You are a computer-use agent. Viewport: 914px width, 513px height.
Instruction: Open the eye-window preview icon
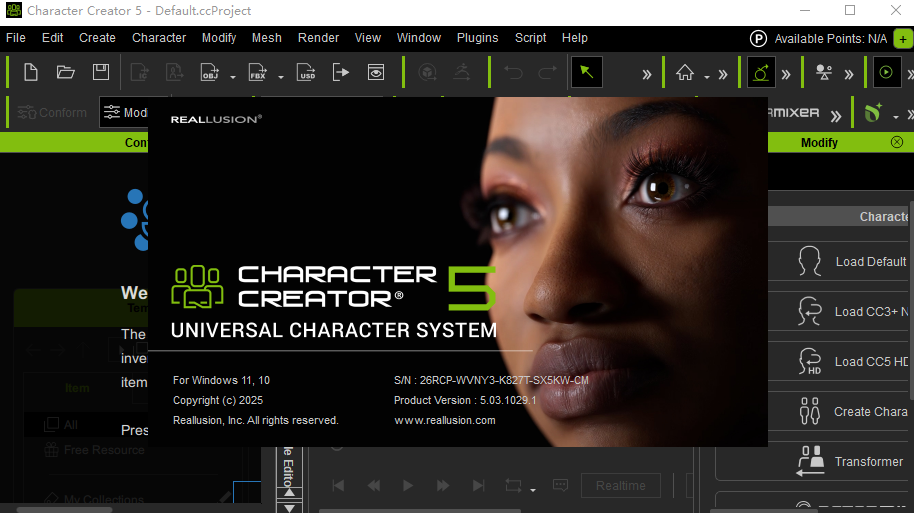[376, 72]
